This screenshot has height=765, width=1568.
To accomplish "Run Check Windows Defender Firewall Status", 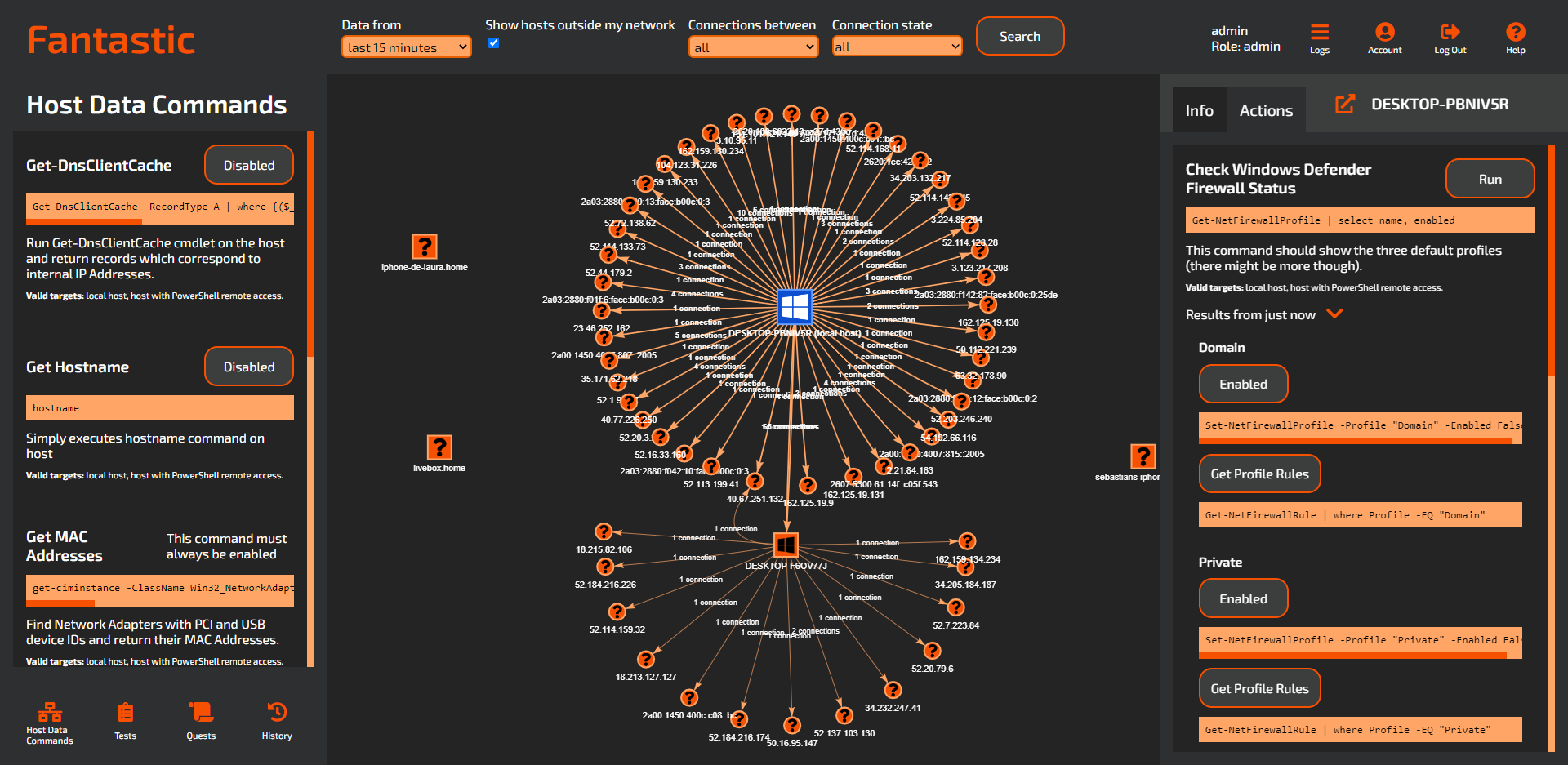I will (1490, 179).
